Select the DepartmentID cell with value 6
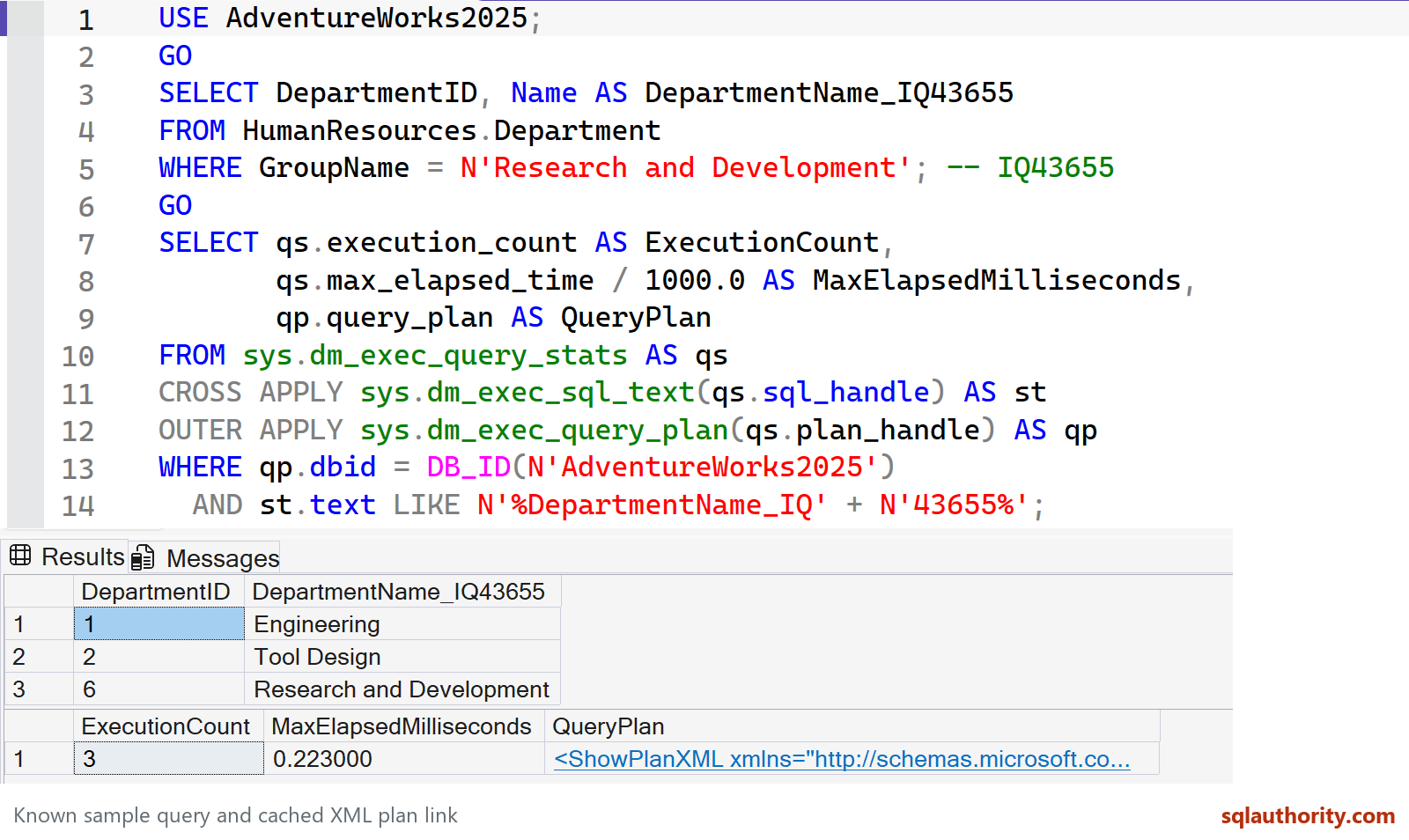 tap(159, 689)
